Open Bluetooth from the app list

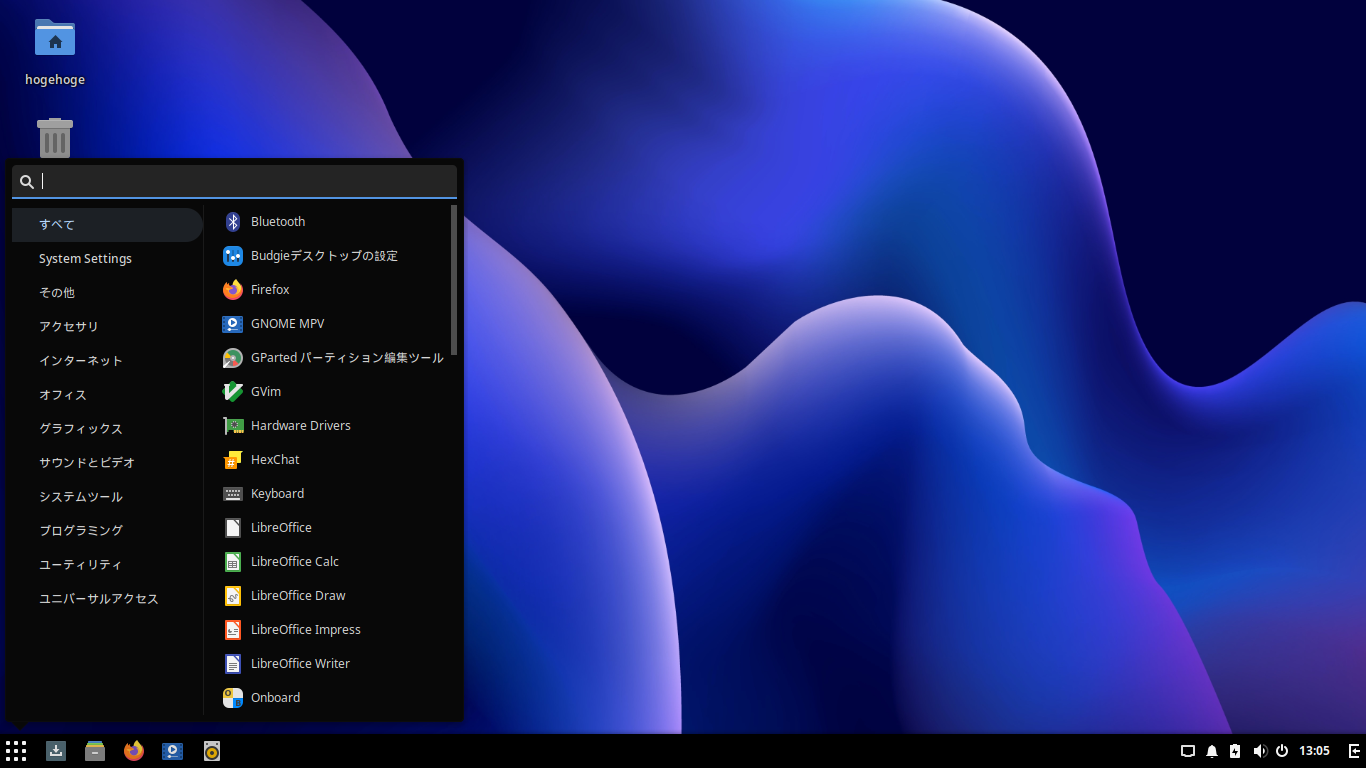click(328, 222)
